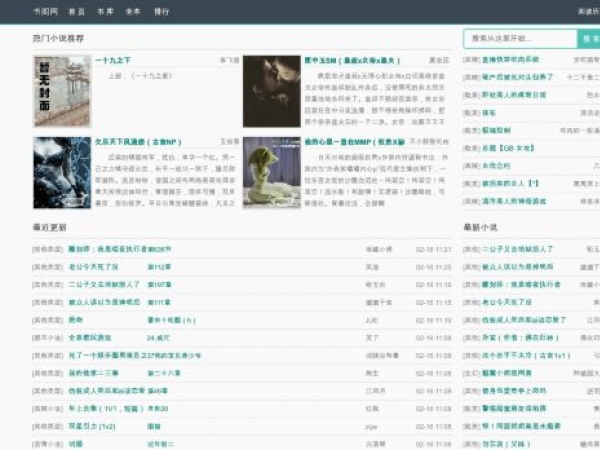600x450 pixels.
Task: Open the 排行 rankings page
Action: [x=162, y=11]
